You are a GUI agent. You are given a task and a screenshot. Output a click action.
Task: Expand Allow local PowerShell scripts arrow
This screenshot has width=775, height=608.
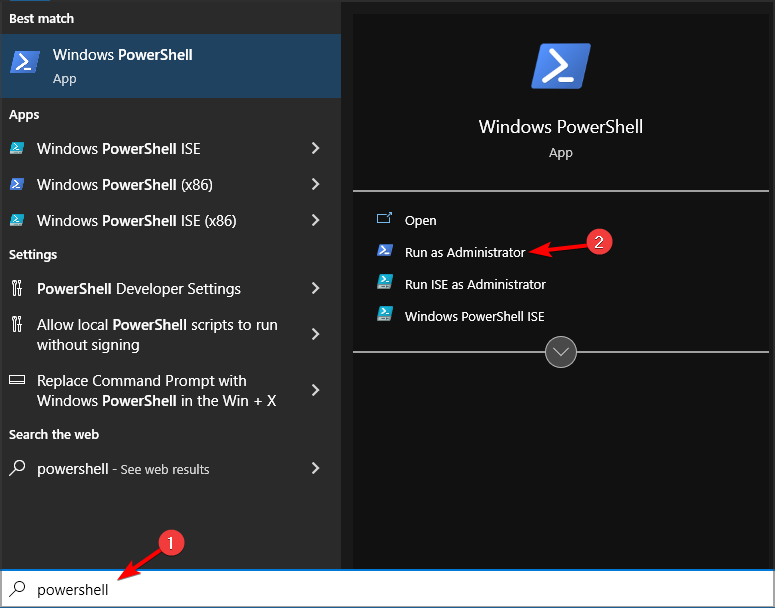315,335
